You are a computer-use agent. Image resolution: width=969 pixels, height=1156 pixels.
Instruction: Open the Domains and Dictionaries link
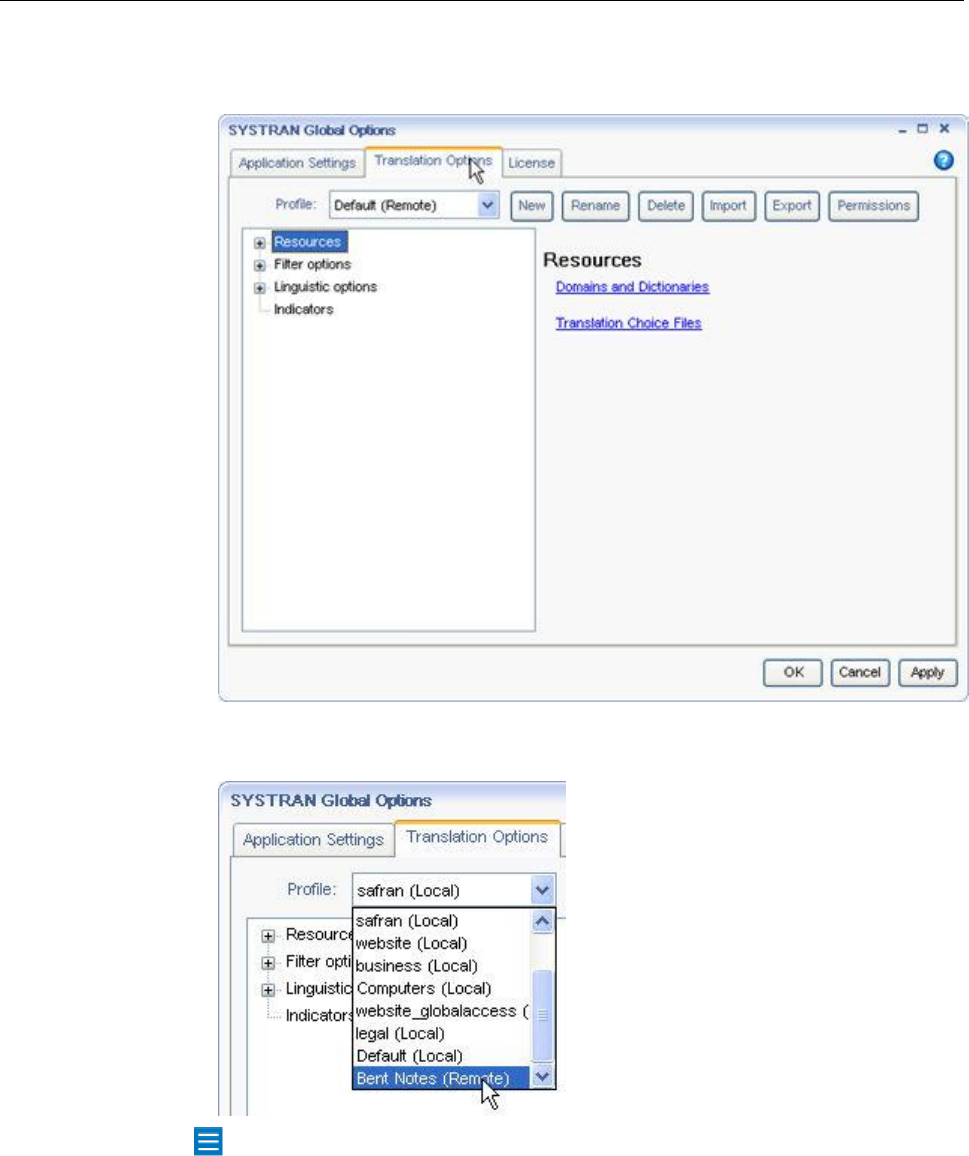coord(632,287)
